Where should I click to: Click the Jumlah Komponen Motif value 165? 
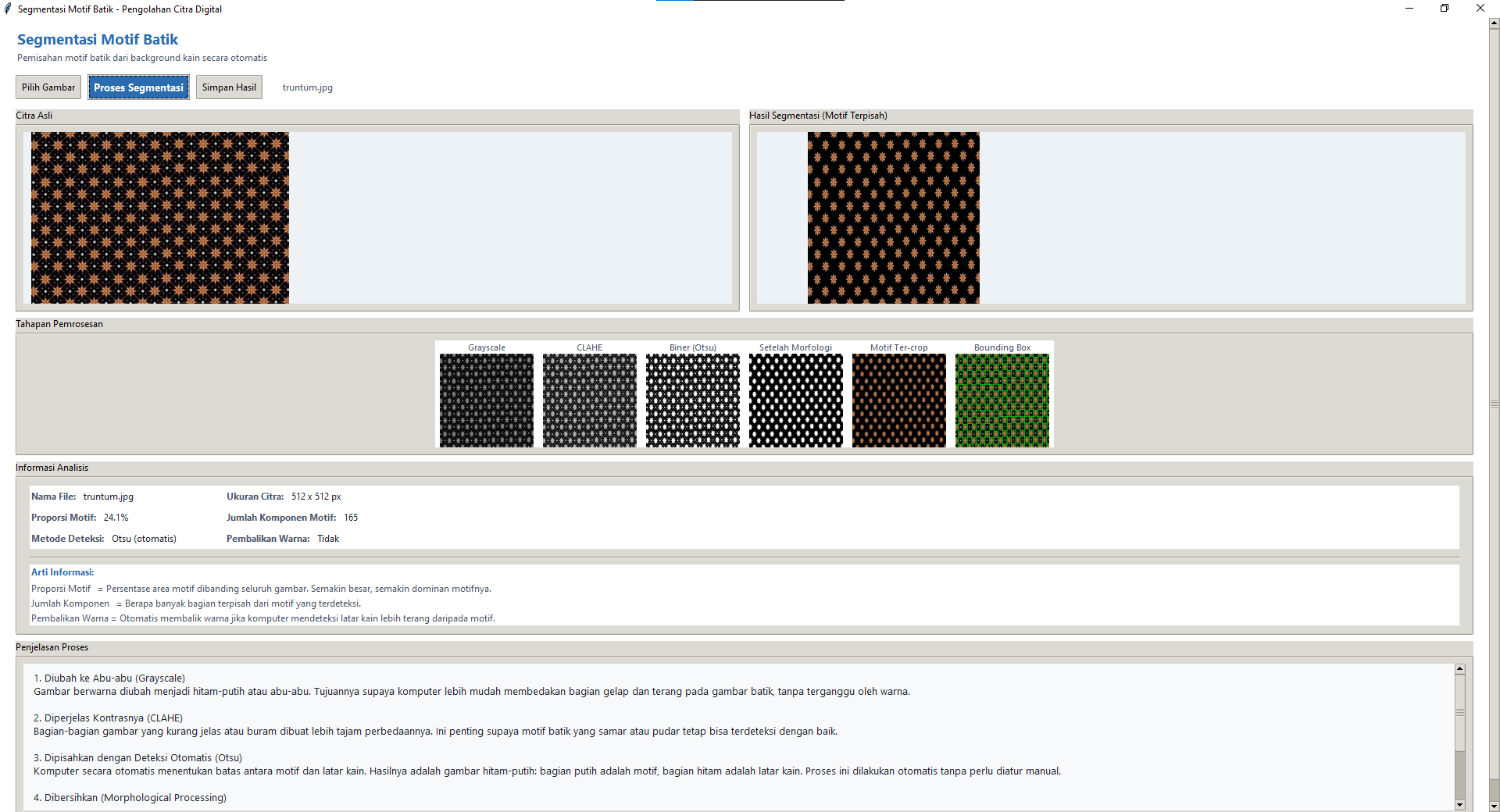click(x=351, y=518)
